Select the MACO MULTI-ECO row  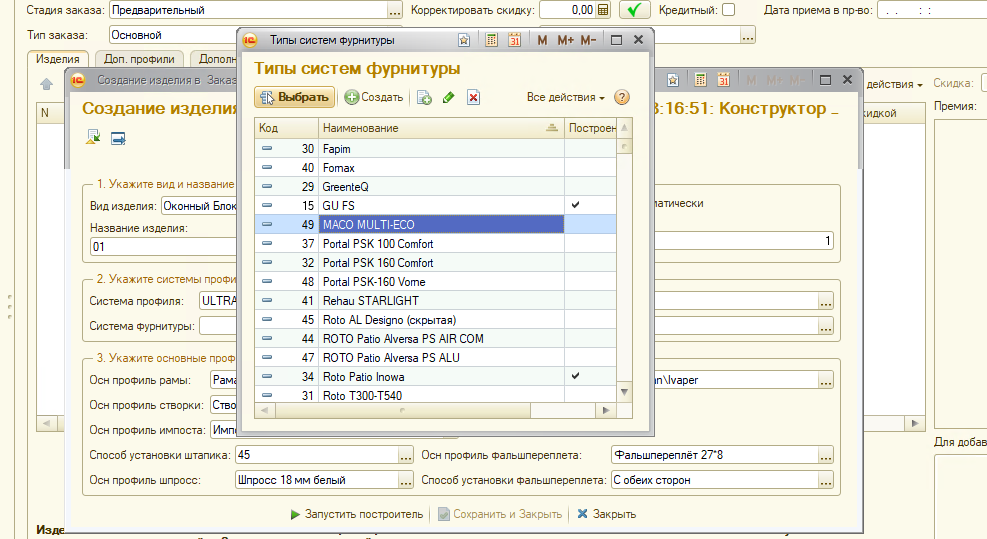(436, 224)
